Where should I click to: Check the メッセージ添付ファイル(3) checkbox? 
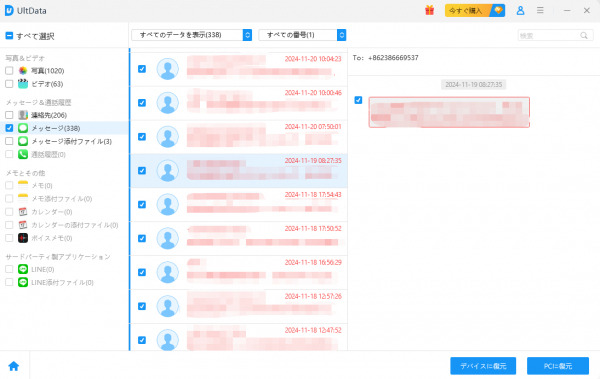9,141
